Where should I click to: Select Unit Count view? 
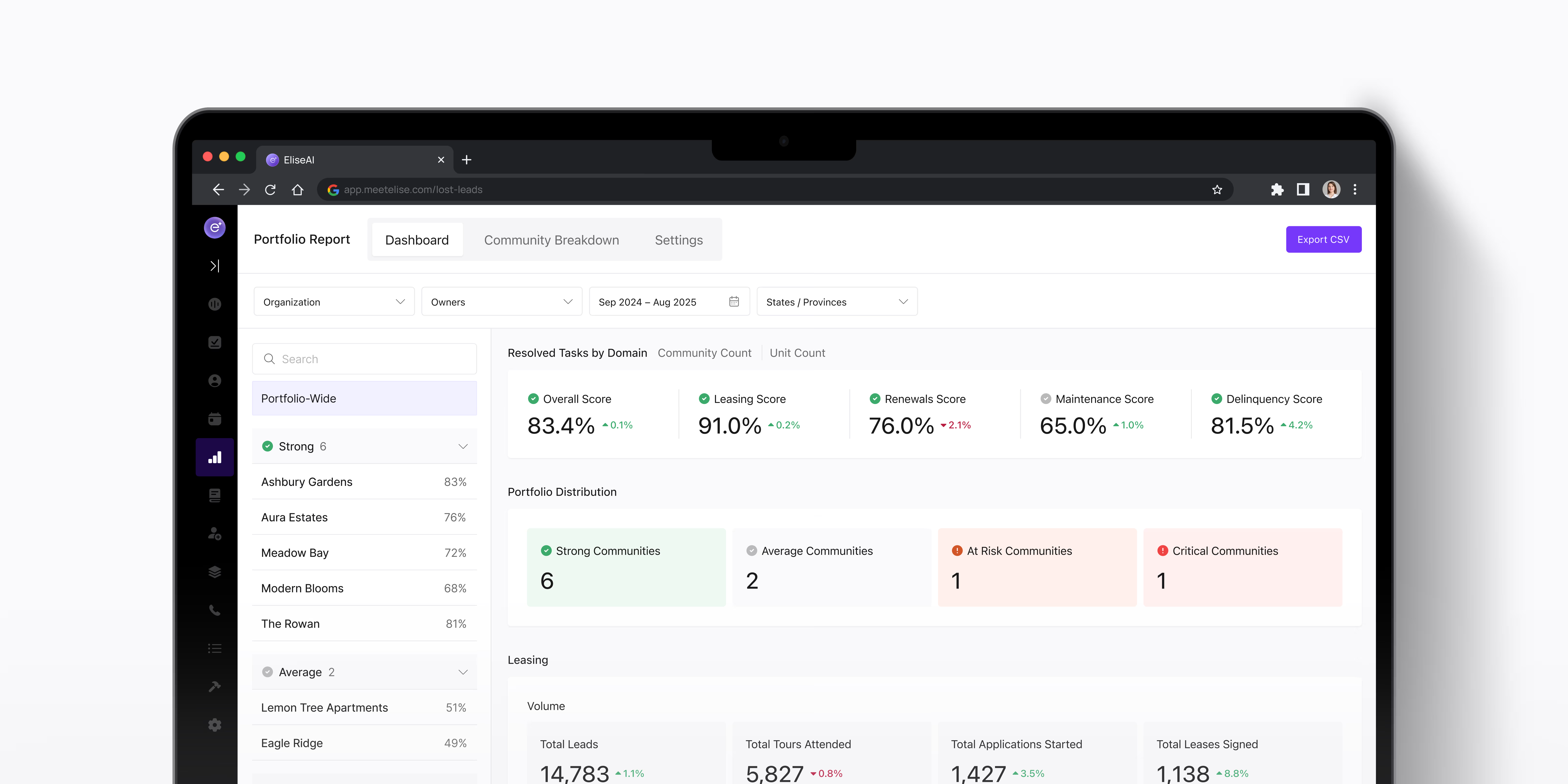(x=797, y=353)
